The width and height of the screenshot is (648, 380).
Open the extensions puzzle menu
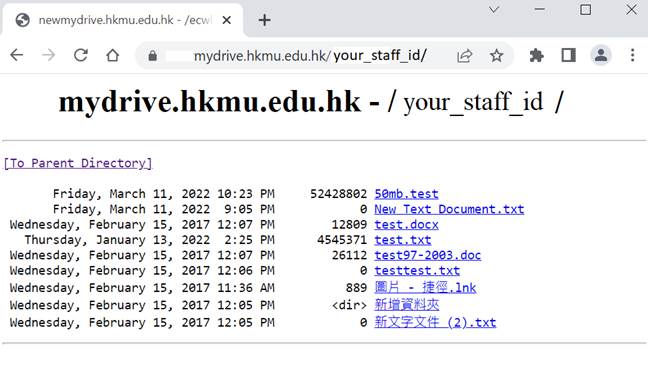pyautogui.click(x=536, y=55)
